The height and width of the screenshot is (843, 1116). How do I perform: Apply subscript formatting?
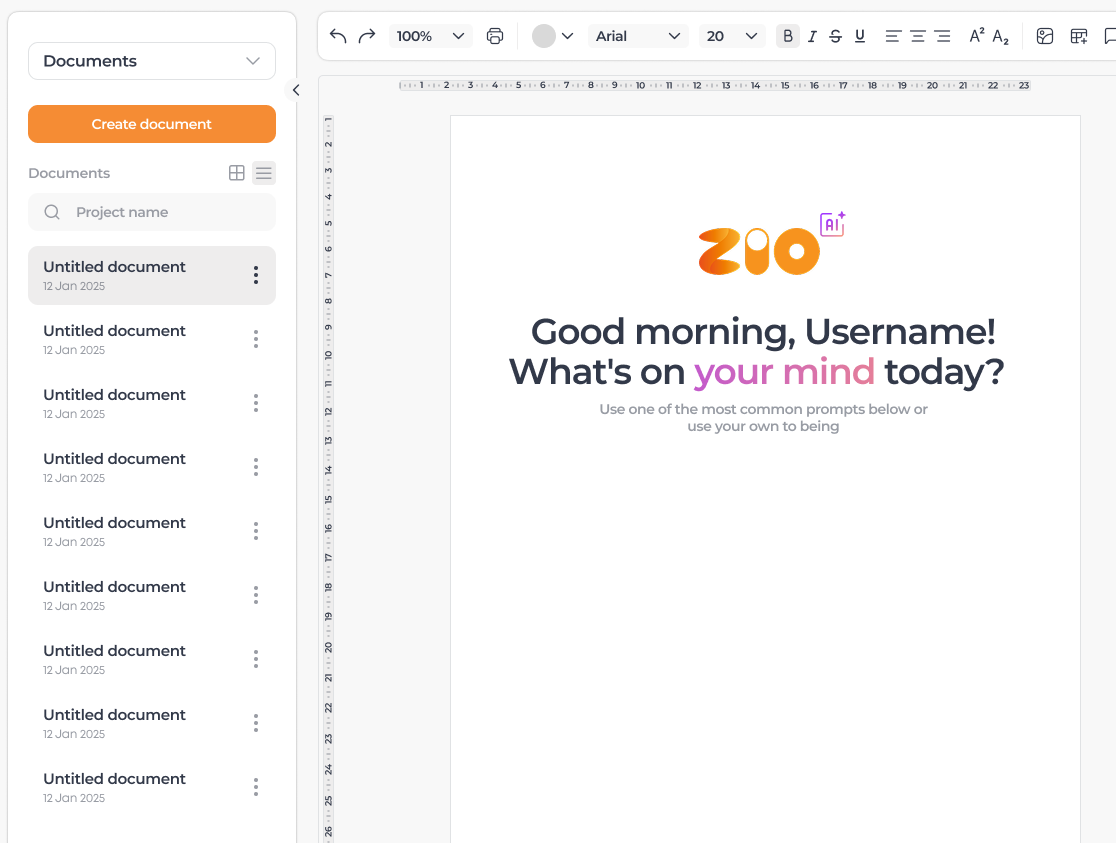pos(999,35)
